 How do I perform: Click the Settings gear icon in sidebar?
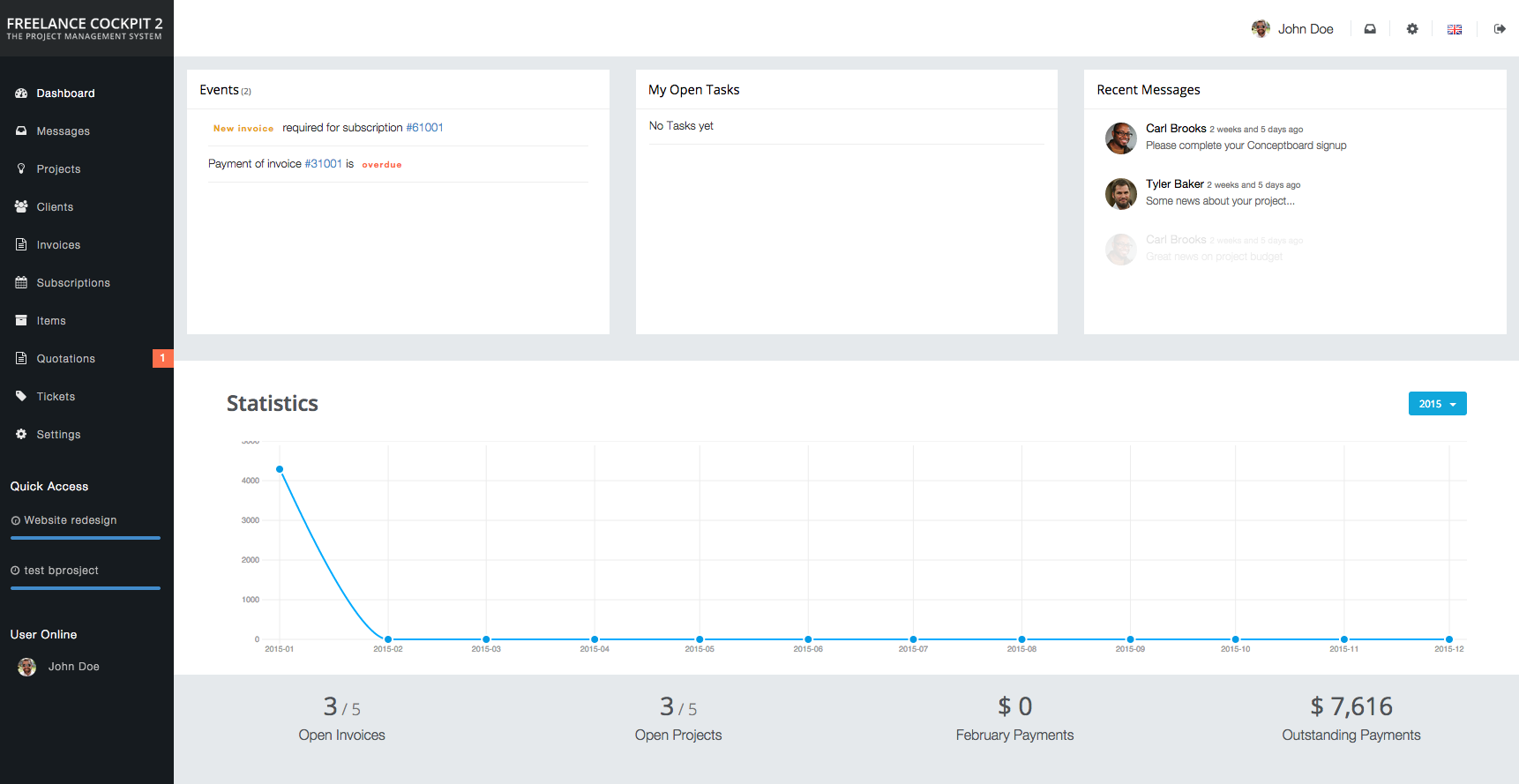(21, 434)
